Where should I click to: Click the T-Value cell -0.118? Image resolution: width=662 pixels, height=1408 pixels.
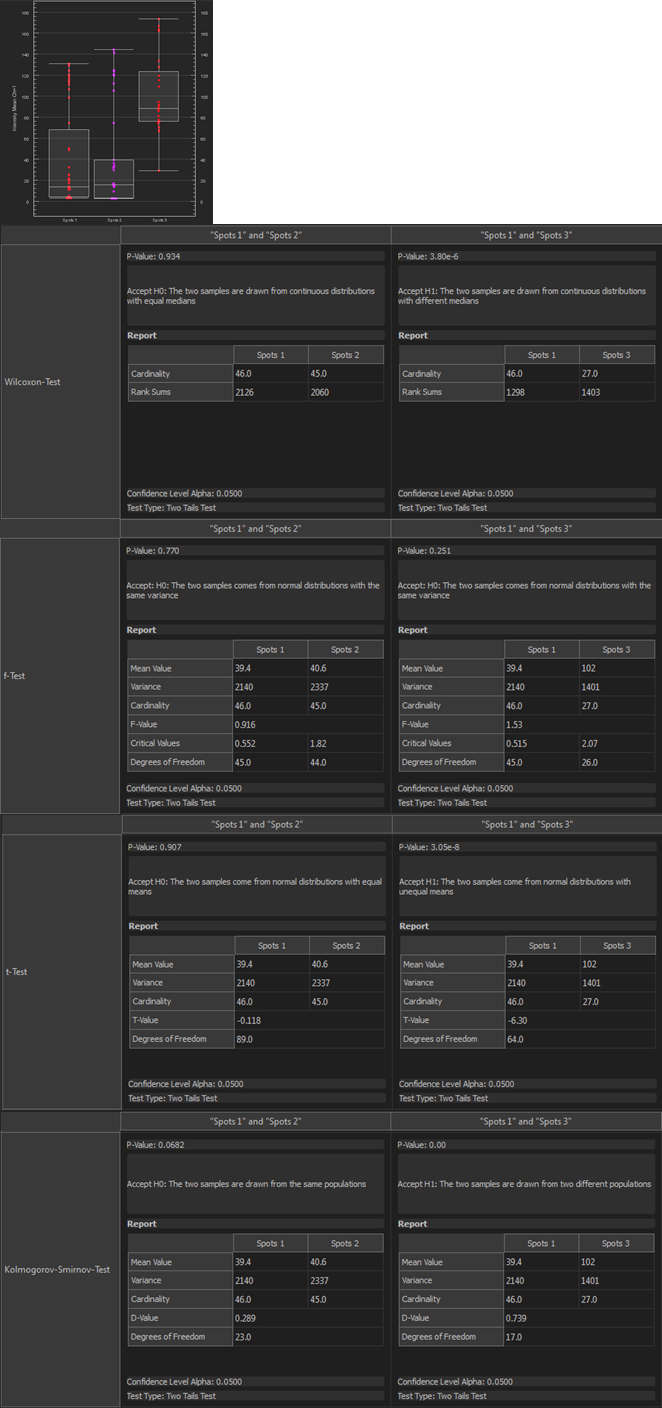(309, 1020)
